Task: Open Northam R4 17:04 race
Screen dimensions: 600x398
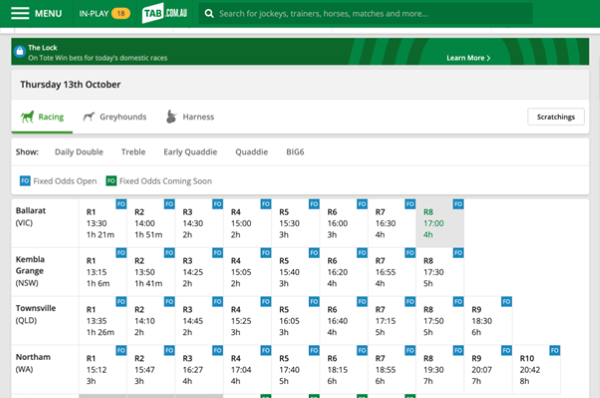Action: (x=248, y=370)
